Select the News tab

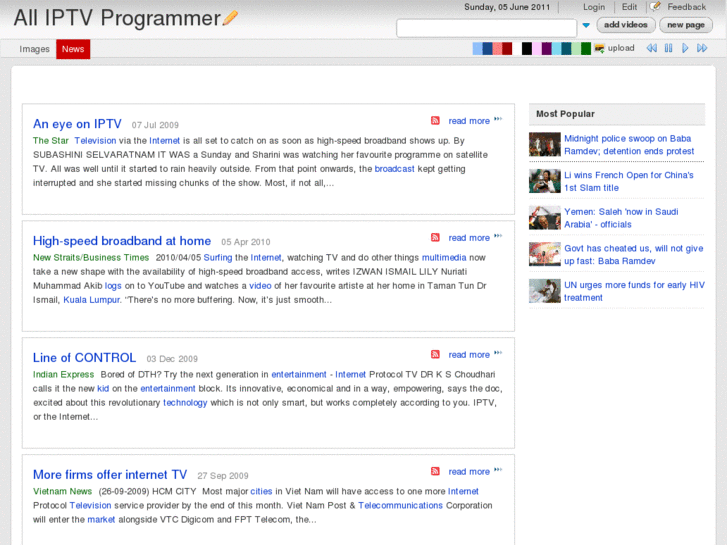73,49
